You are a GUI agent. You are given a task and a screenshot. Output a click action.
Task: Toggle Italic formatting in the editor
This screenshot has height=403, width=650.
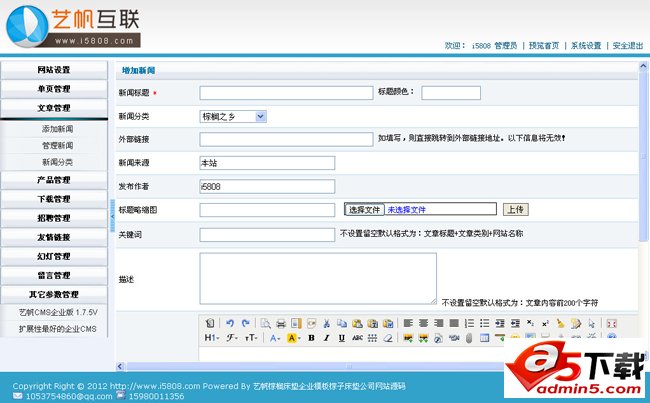326,338
